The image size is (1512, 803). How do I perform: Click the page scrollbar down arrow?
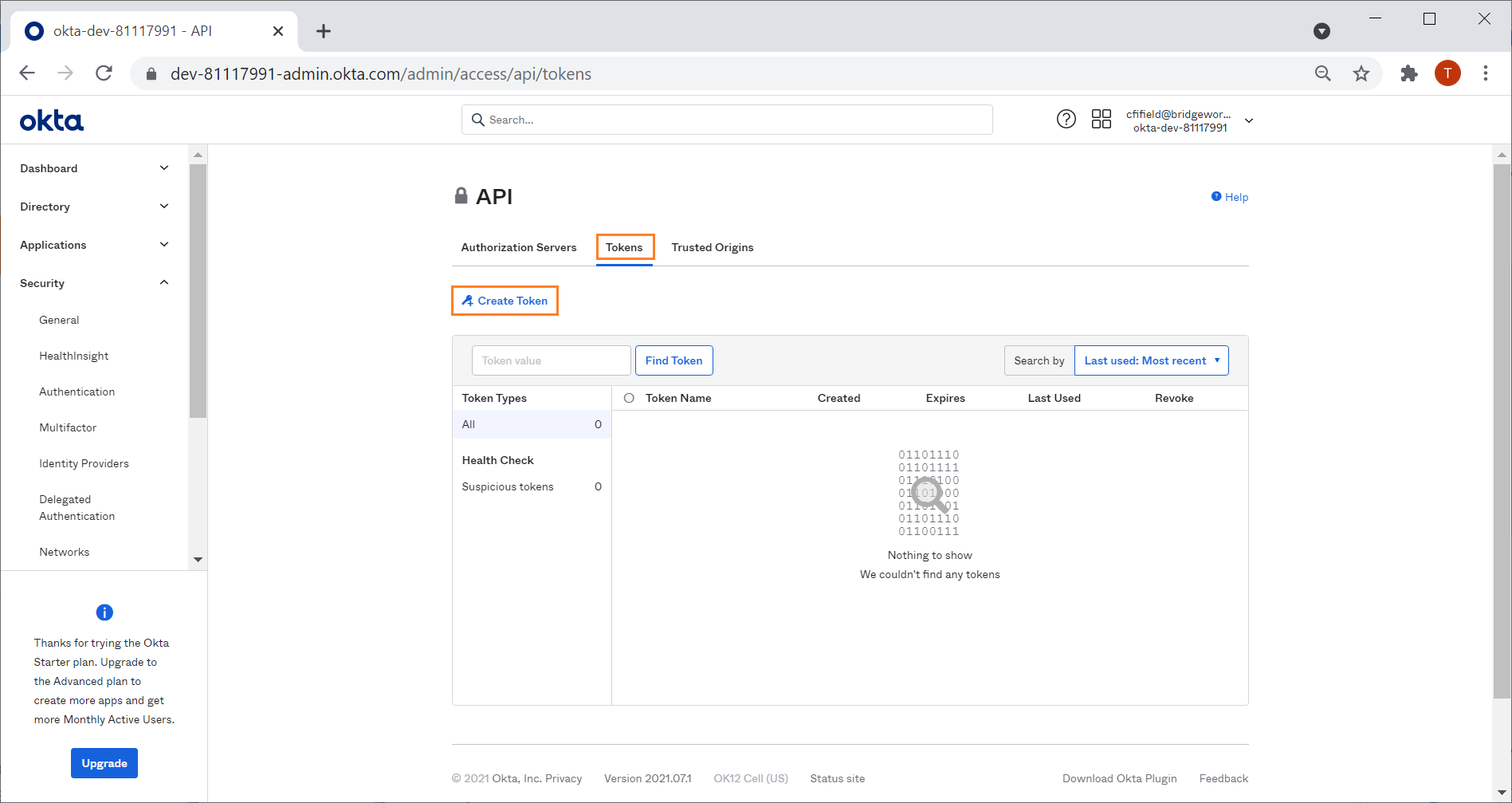click(x=1502, y=793)
